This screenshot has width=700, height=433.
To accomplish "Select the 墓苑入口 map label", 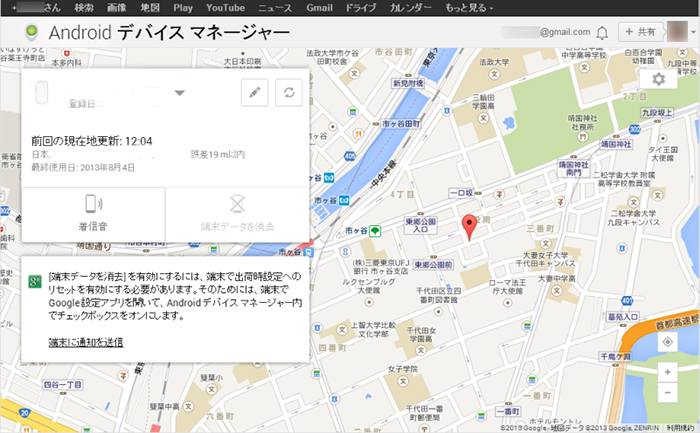I will (622, 317).
